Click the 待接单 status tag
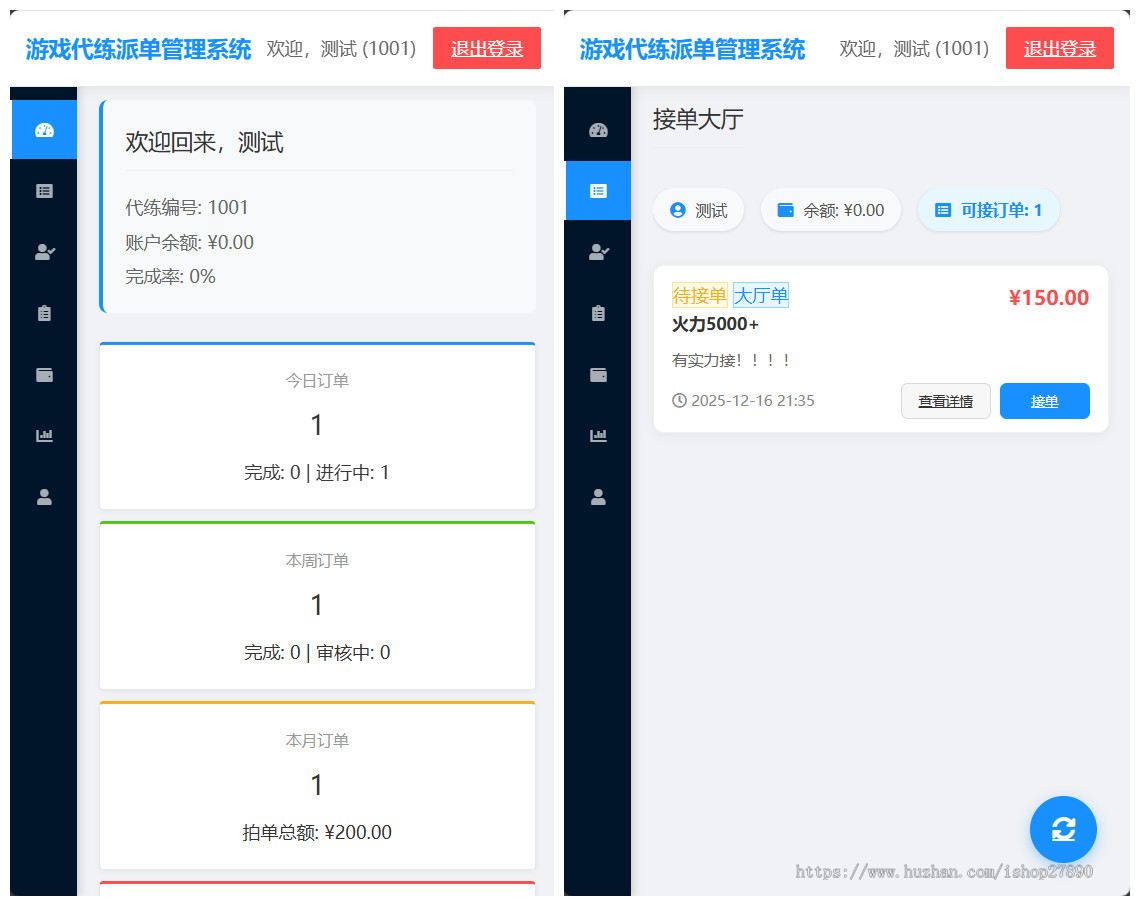Viewport: 1140px width, 906px height. [x=699, y=295]
